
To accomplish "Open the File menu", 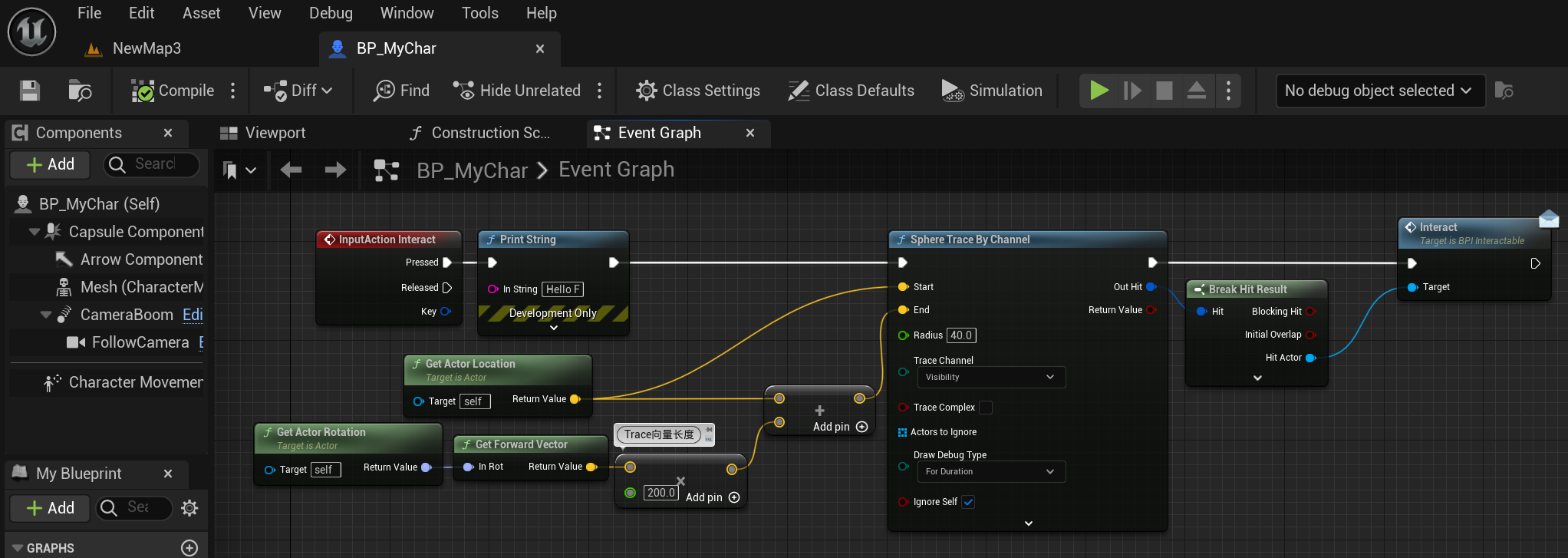I will point(89,13).
